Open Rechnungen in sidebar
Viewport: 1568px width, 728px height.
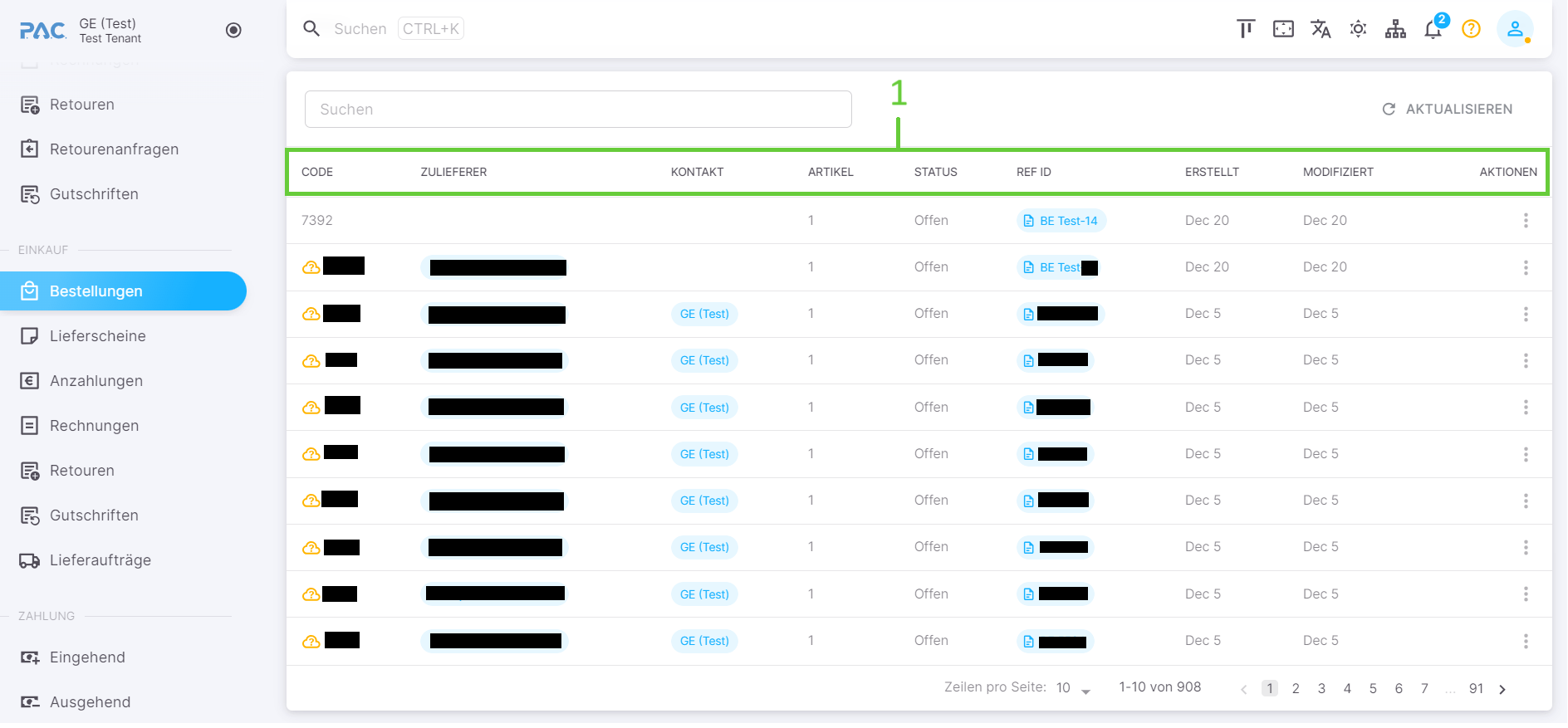coord(94,426)
